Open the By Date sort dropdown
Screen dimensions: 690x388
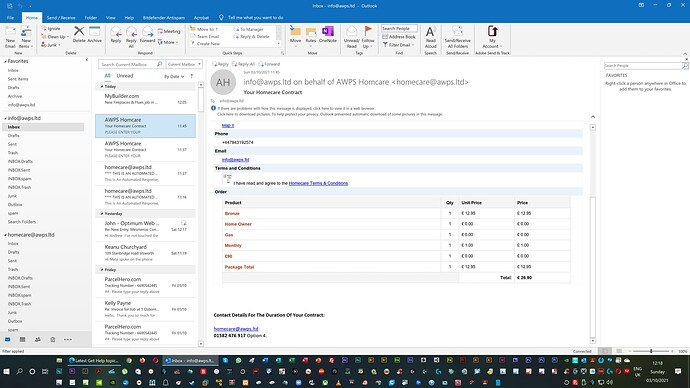pos(174,76)
